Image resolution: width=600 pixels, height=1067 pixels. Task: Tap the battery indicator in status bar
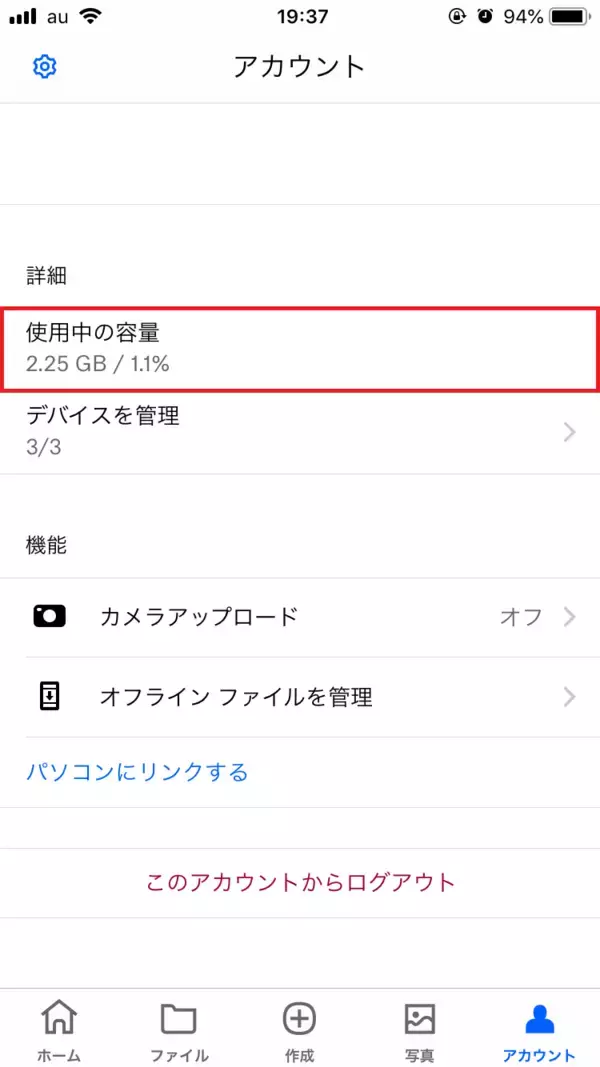tap(568, 17)
